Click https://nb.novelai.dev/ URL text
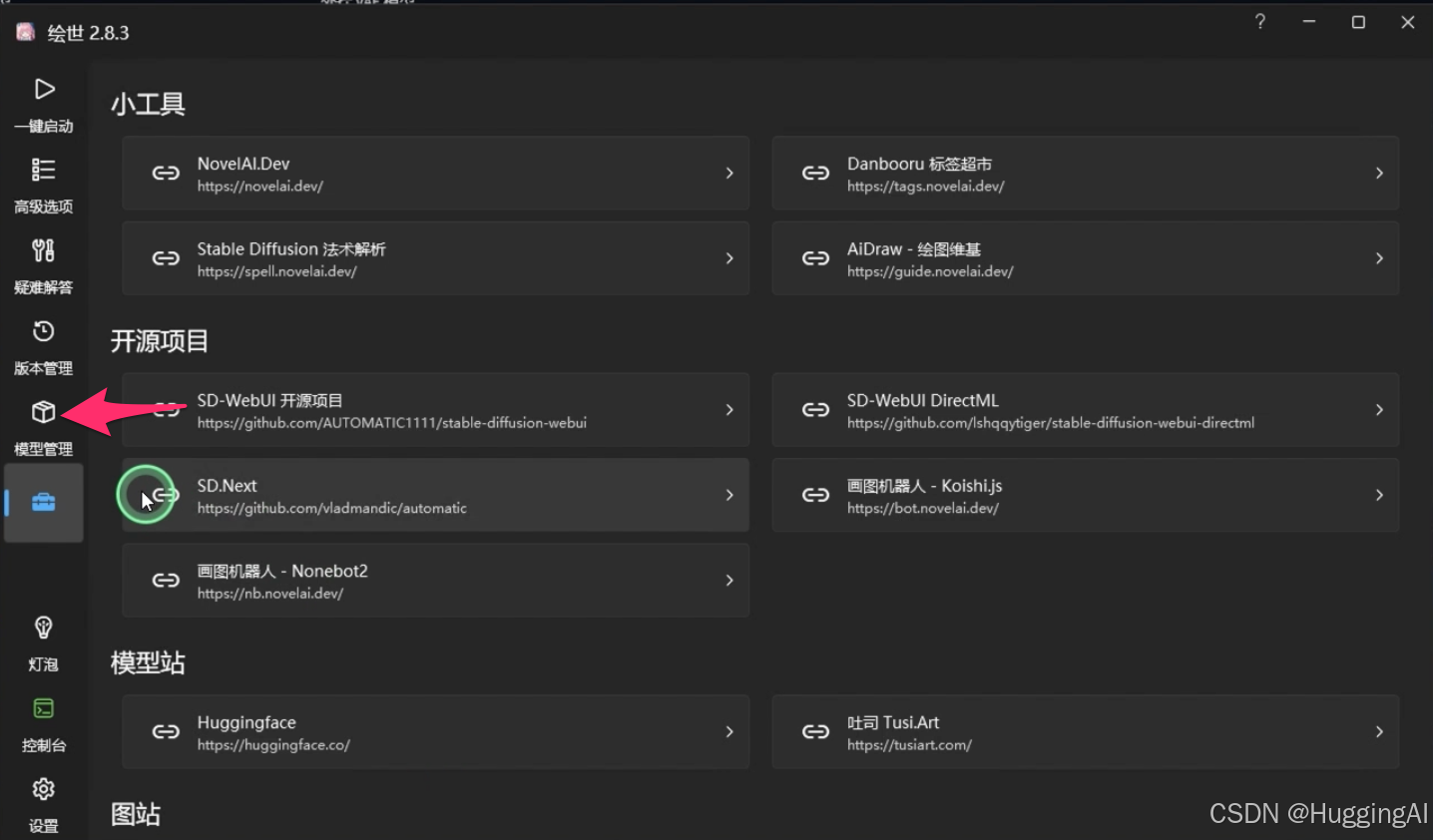Viewport: 1433px width, 840px height. (x=270, y=594)
